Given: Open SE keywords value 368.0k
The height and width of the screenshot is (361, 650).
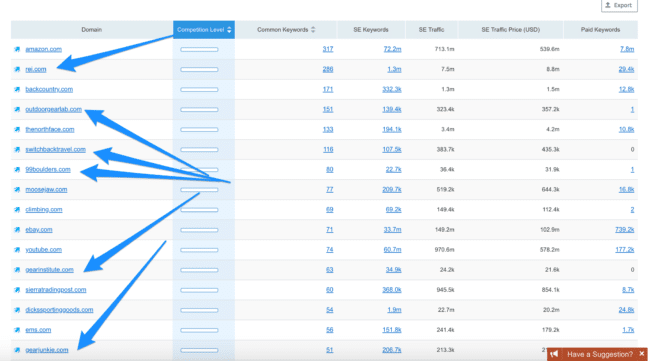Looking at the screenshot, I should [392, 290].
